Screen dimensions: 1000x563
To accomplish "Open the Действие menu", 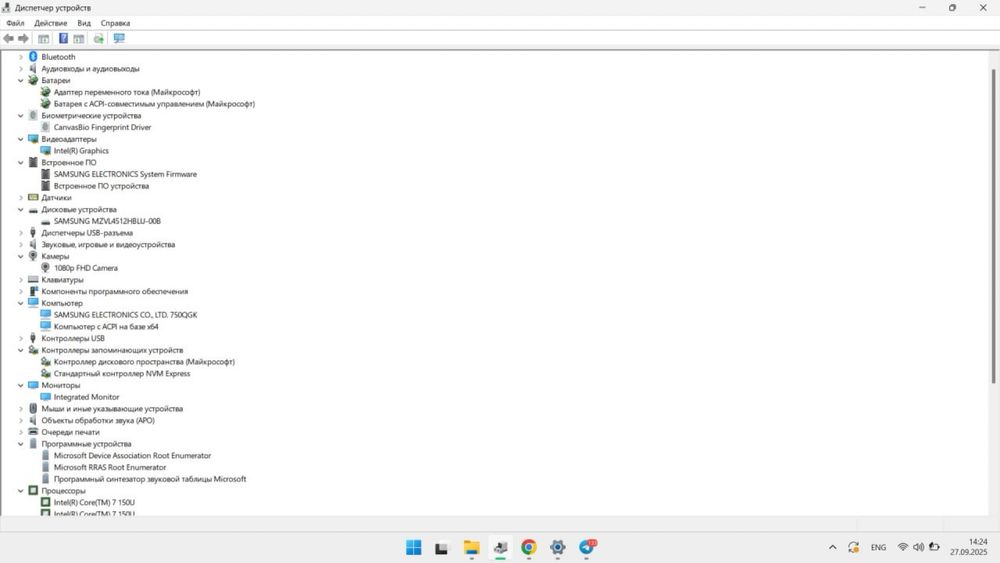I will [x=50, y=23].
